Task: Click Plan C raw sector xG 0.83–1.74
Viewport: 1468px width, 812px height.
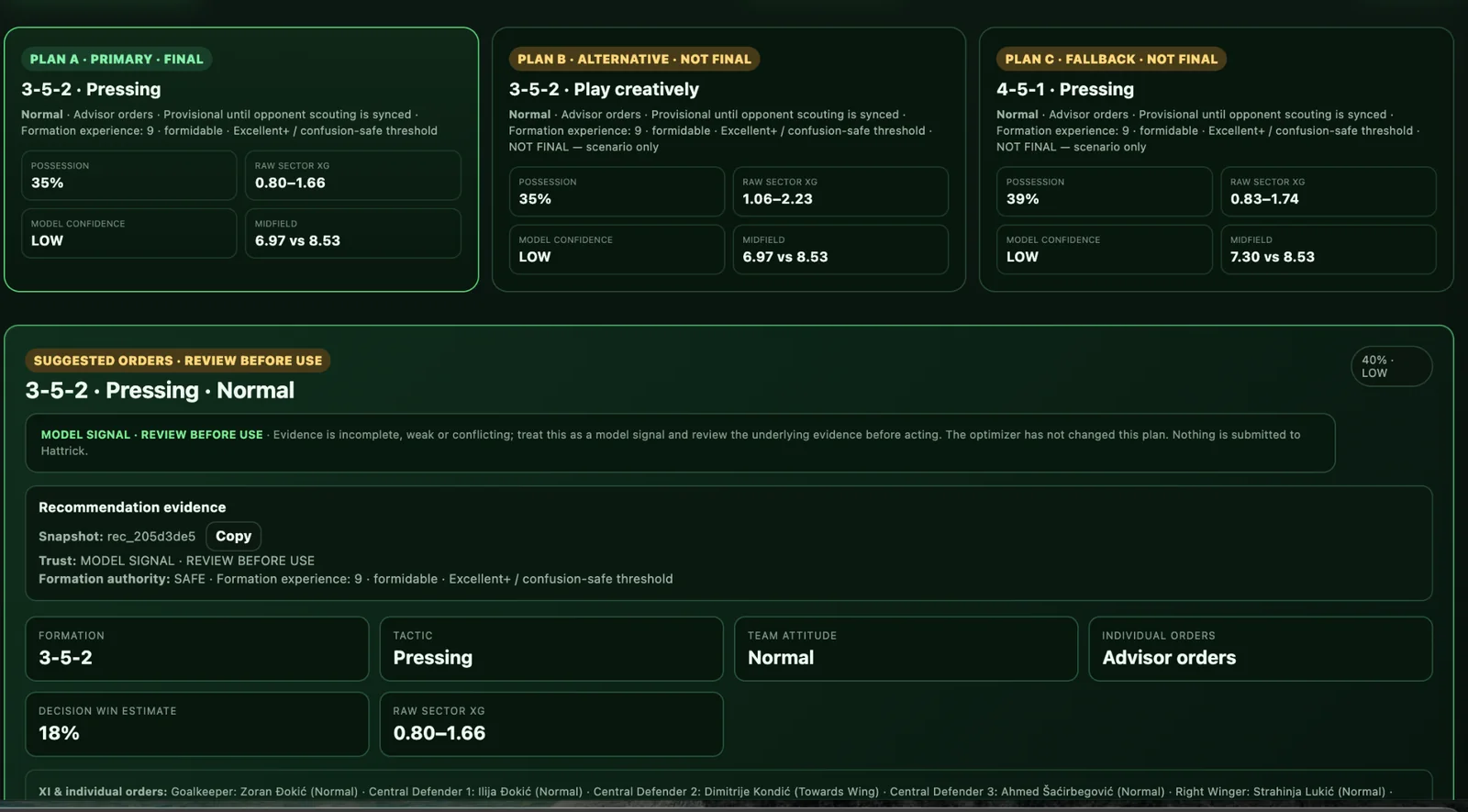Action: (x=1329, y=192)
